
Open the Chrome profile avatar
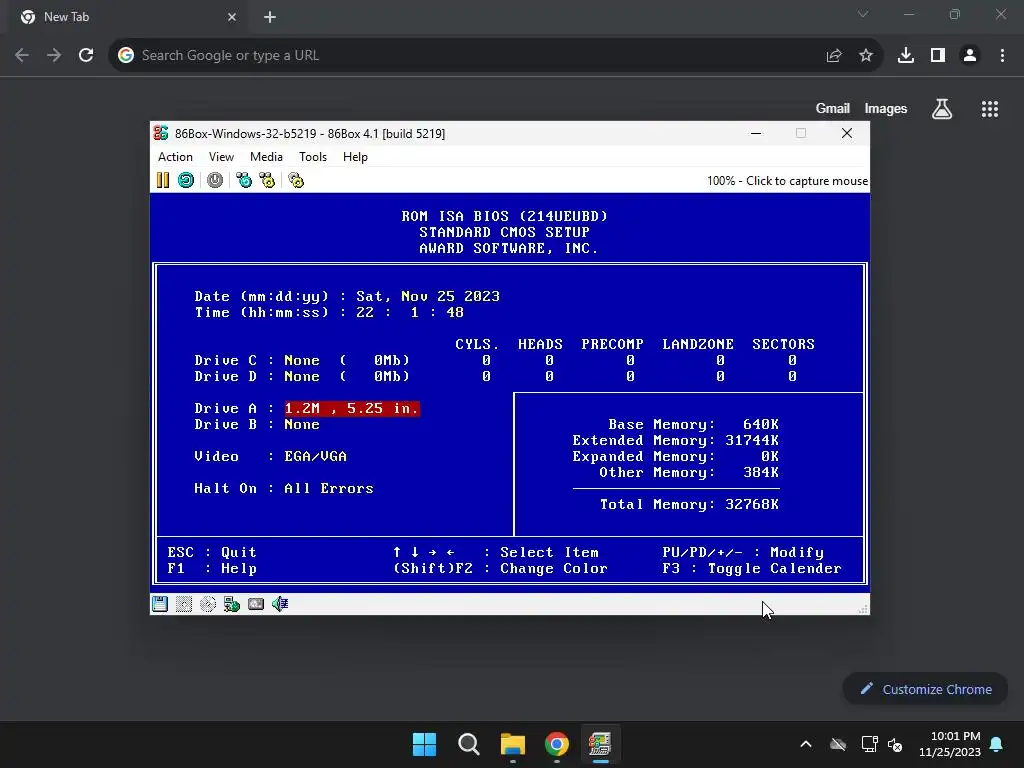(970, 56)
